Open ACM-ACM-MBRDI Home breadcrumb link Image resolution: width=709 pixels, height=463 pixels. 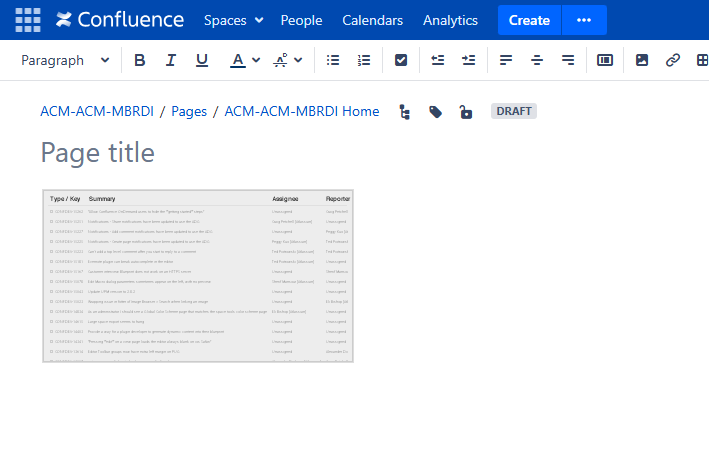click(x=302, y=111)
